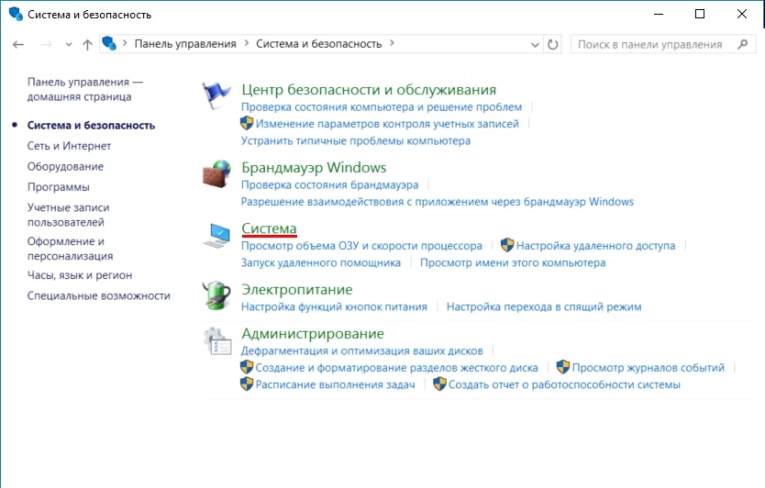Click the System computer monitor icon
Viewport: 765px width, 488px height.
(x=217, y=235)
